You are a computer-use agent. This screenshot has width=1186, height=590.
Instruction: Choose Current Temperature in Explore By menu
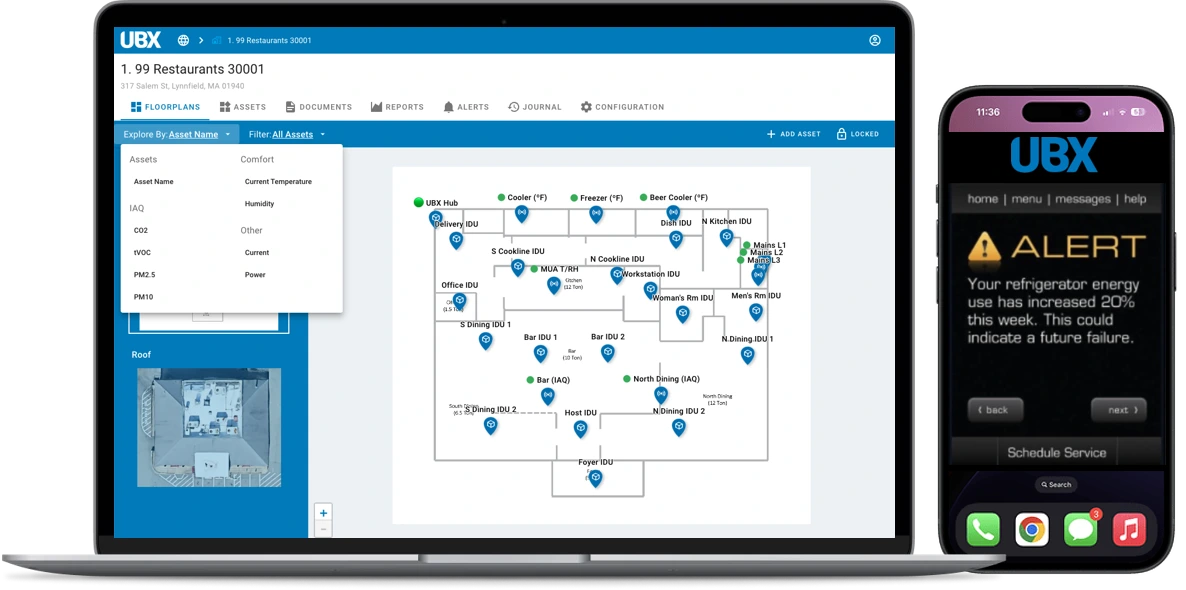point(278,182)
